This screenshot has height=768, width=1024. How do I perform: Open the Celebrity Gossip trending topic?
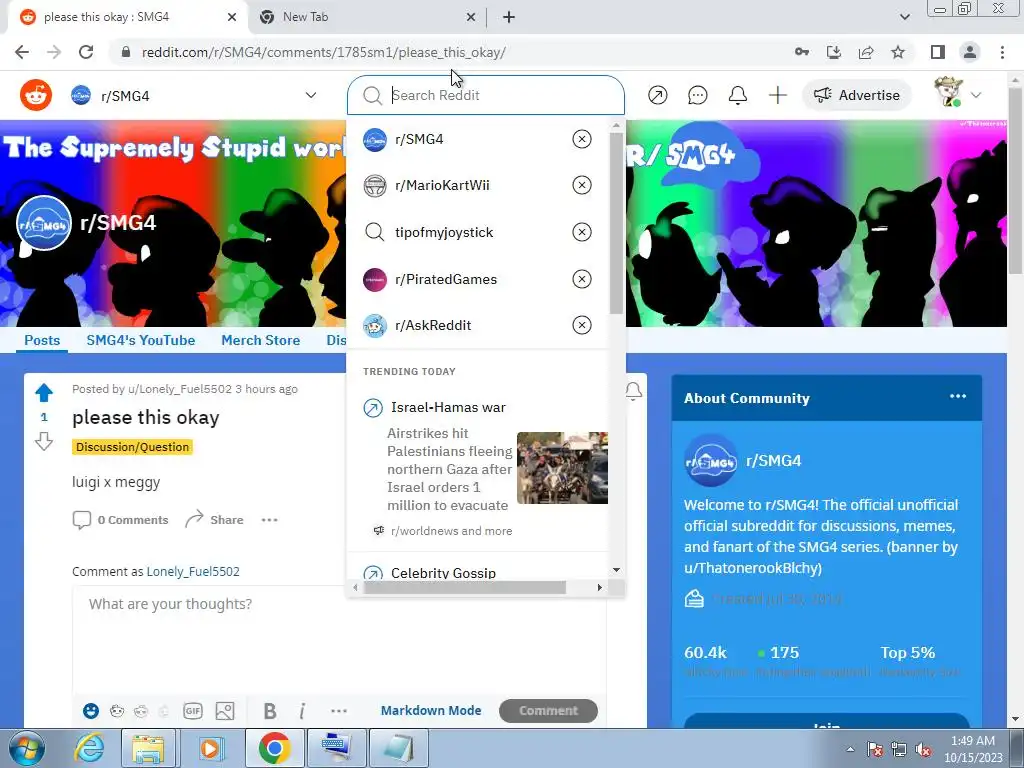click(x=443, y=573)
